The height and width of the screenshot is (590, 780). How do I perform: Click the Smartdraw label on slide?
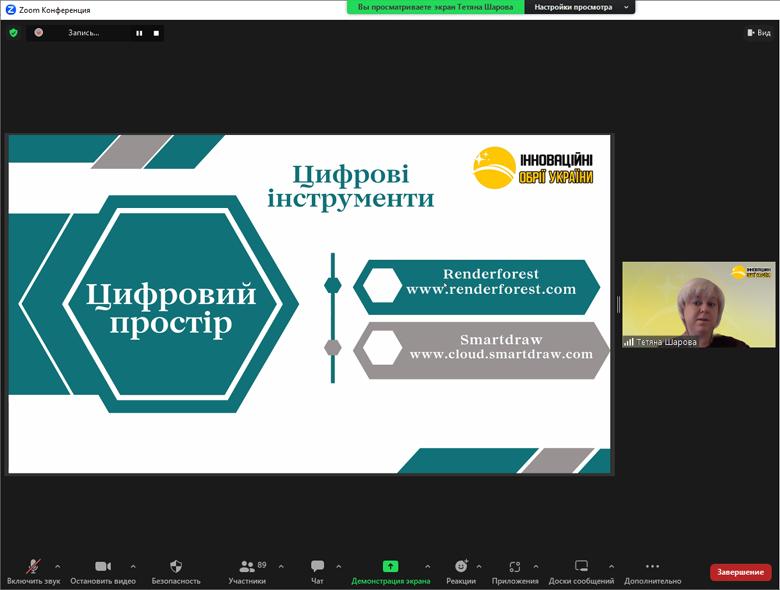pyautogui.click(x=501, y=340)
